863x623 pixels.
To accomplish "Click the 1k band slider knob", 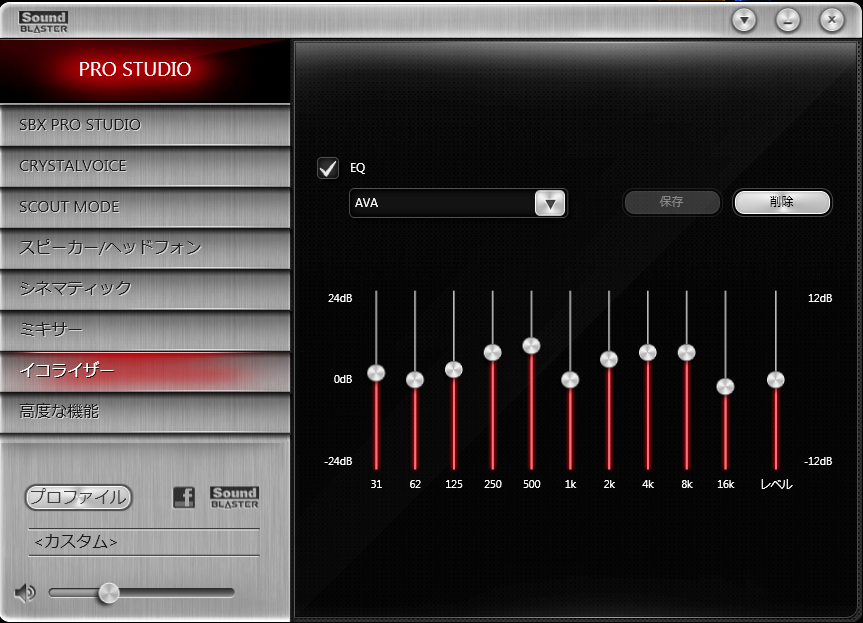I will [570, 380].
